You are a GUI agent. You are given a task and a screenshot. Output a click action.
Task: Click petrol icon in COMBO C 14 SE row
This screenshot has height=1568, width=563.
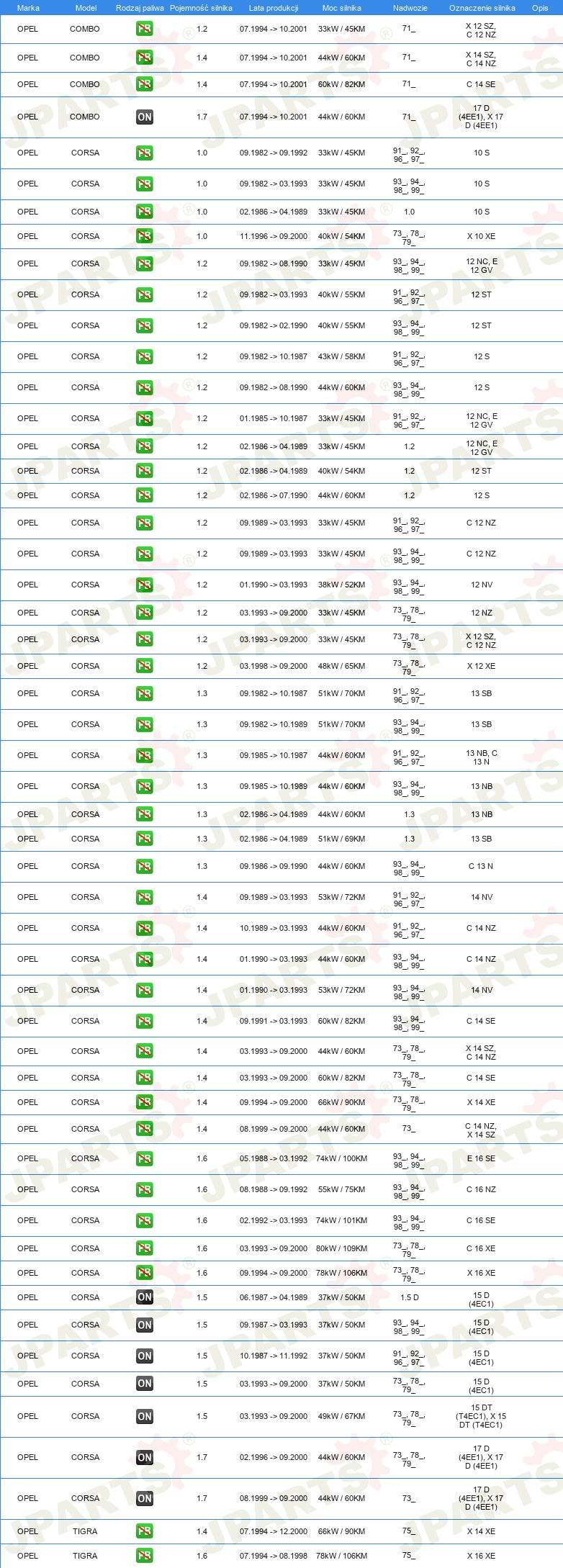click(x=145, y=85)
